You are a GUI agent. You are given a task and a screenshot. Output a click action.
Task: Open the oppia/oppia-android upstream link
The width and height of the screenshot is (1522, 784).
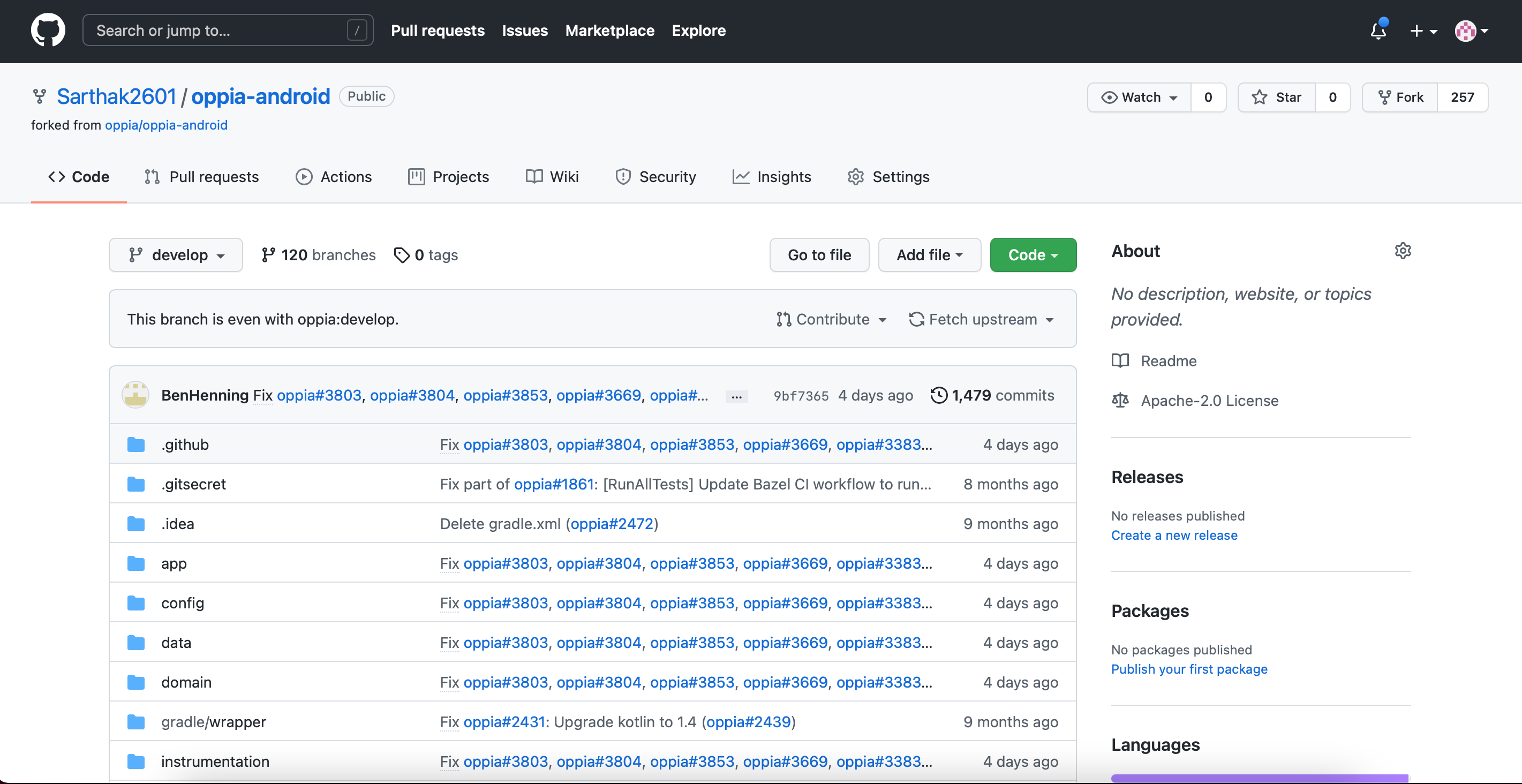pos(166,125)
